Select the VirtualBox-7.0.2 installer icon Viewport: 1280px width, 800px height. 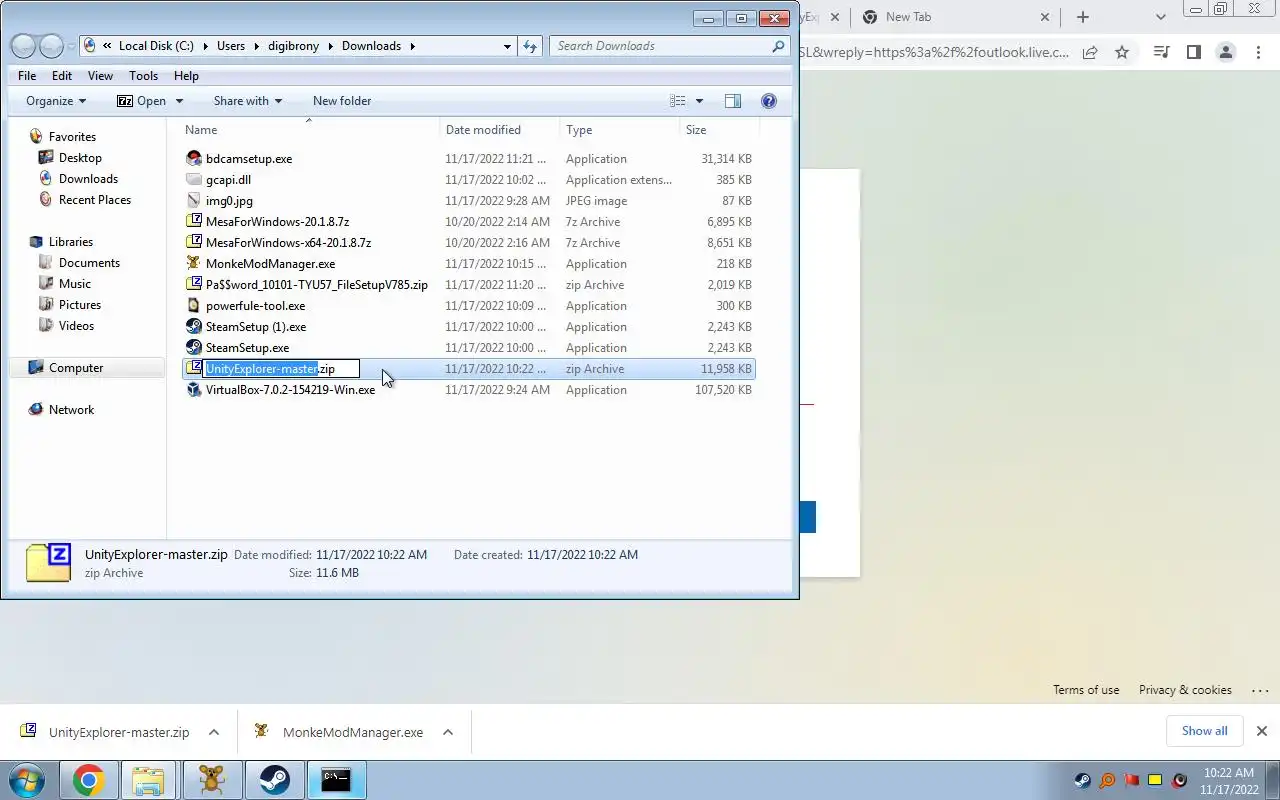click(194, 390)
